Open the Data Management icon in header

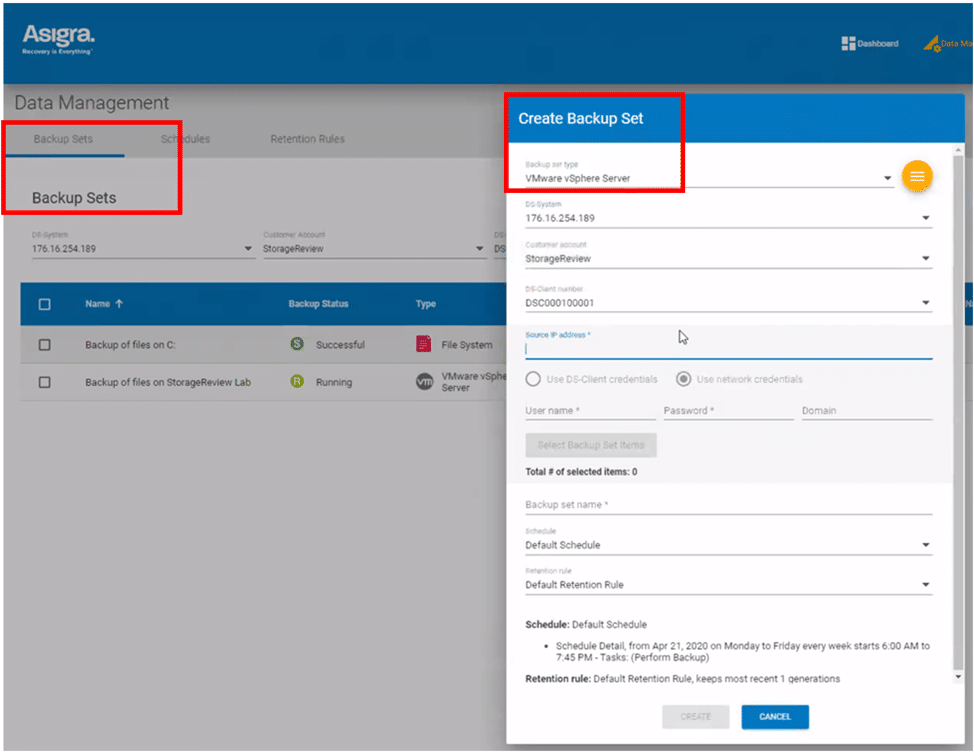coord(931,43)
